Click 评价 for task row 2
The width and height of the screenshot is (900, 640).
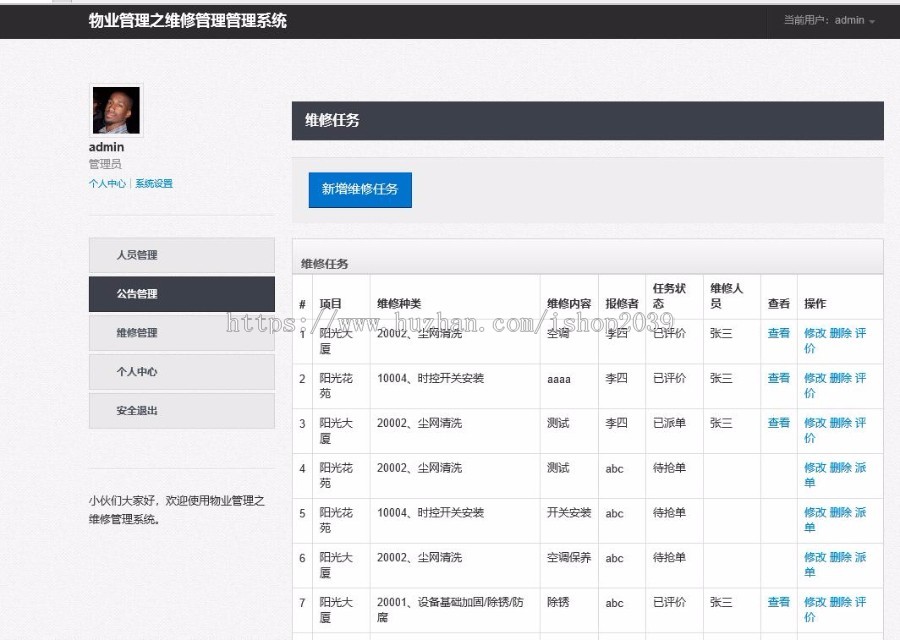(x=860, y=378)
